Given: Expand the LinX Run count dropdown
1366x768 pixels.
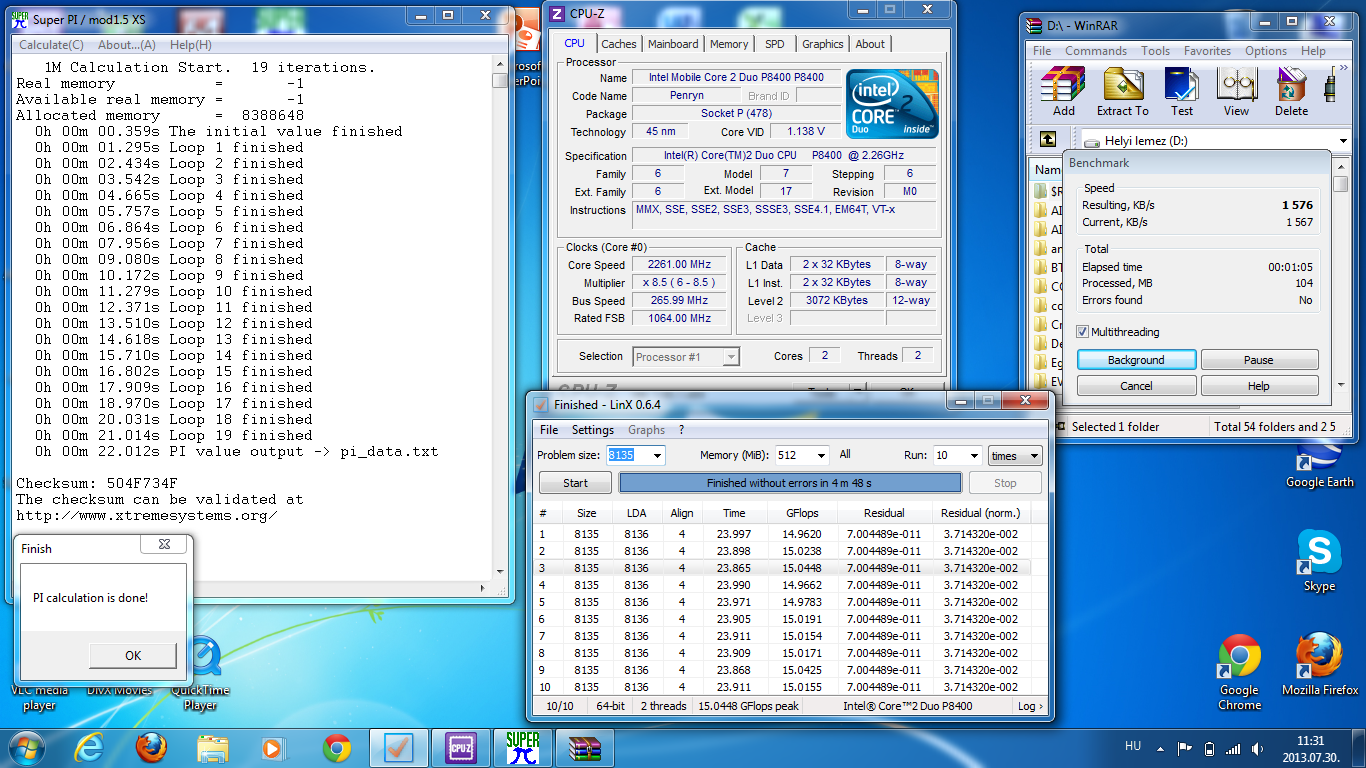Looking at the screenshot, I should [x=973, y=455].
